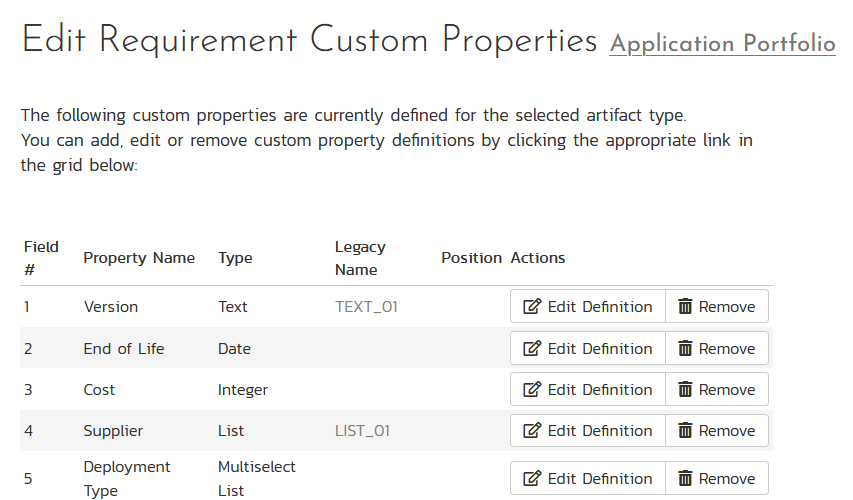Select the LIST_01 legacy name cell
This screenshot has height=500, width=853.
point(362,431)
